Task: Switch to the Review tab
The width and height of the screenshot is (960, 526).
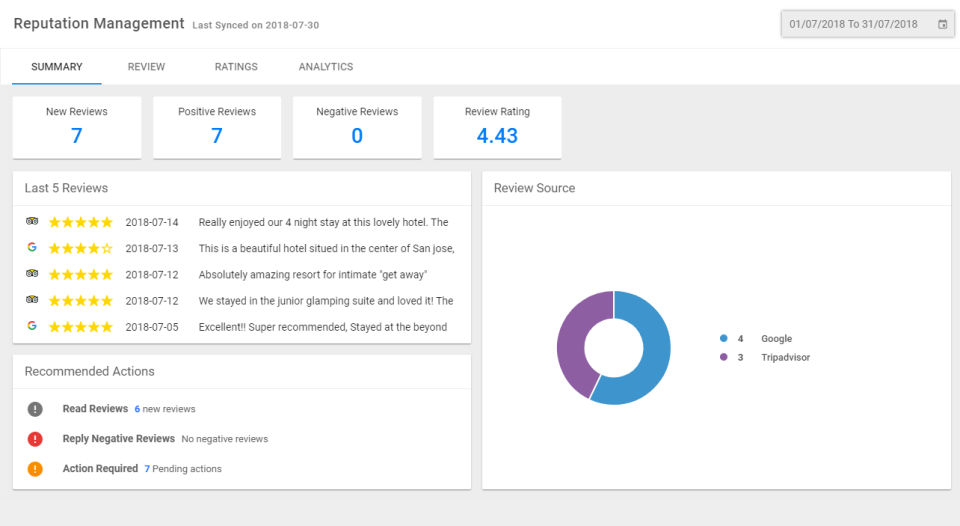Action: pos(146,67)
